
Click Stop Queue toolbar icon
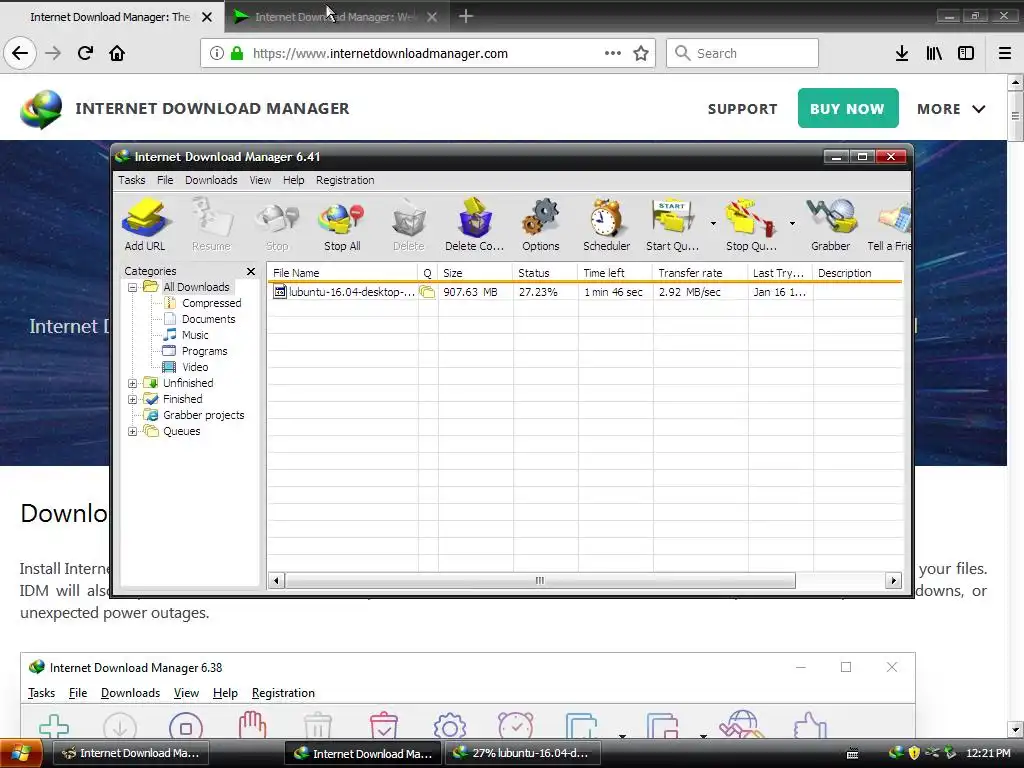click(752, 225)
